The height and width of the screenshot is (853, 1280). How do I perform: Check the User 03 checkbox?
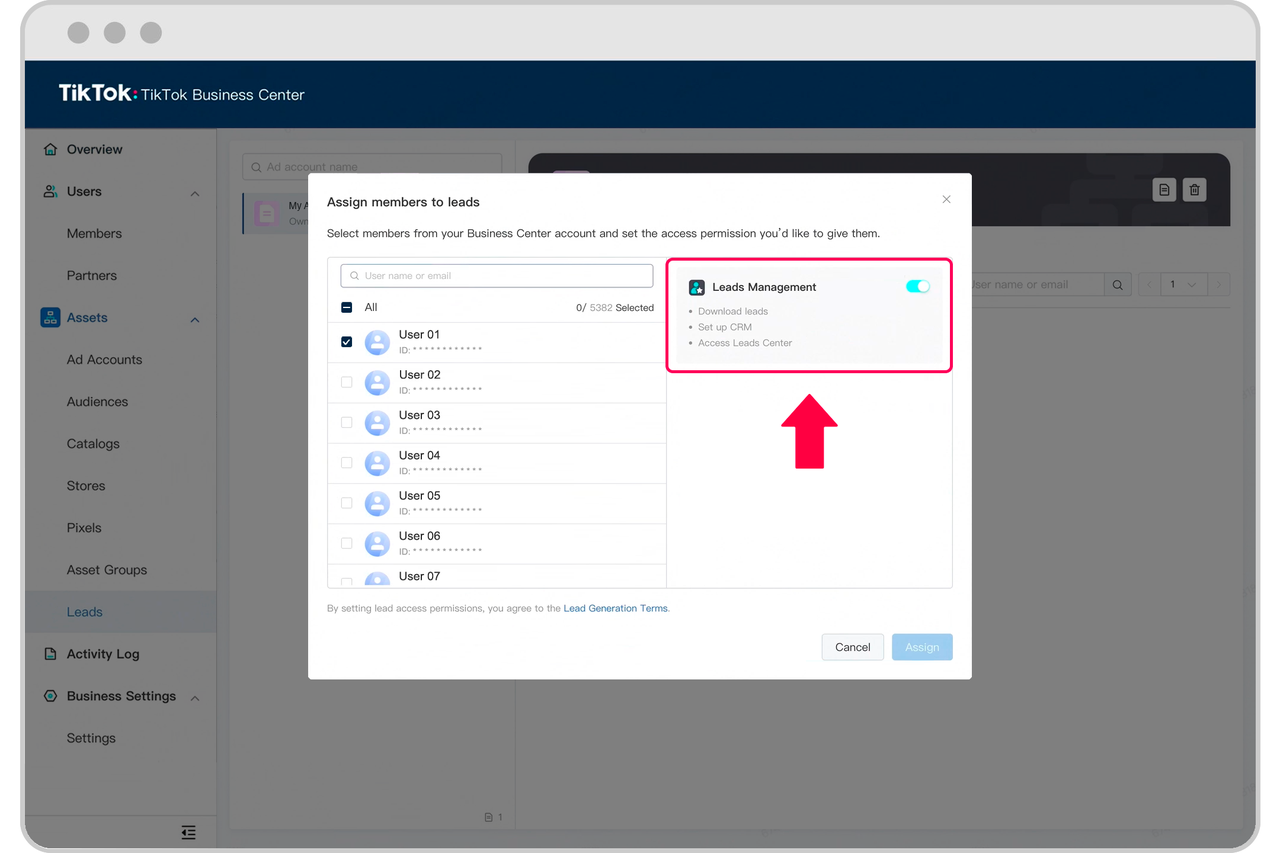click(347, 423)
